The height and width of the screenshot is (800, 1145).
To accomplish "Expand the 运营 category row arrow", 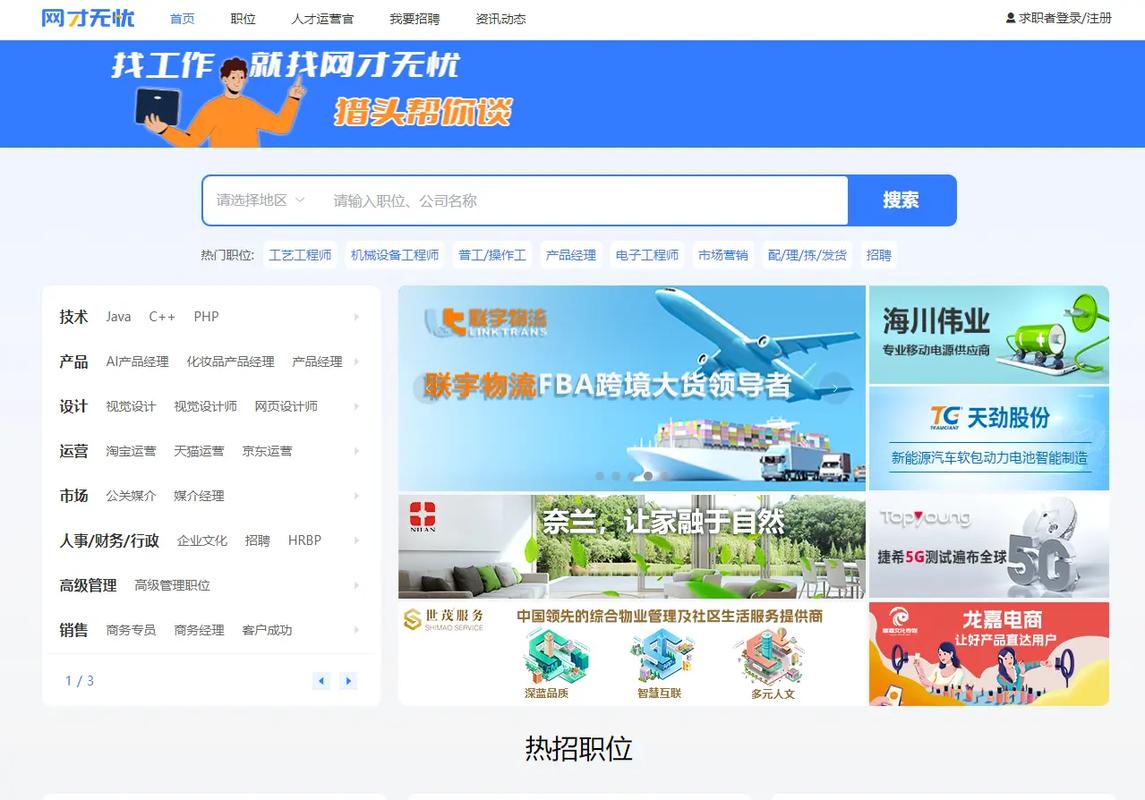I will tap(356, 451).
